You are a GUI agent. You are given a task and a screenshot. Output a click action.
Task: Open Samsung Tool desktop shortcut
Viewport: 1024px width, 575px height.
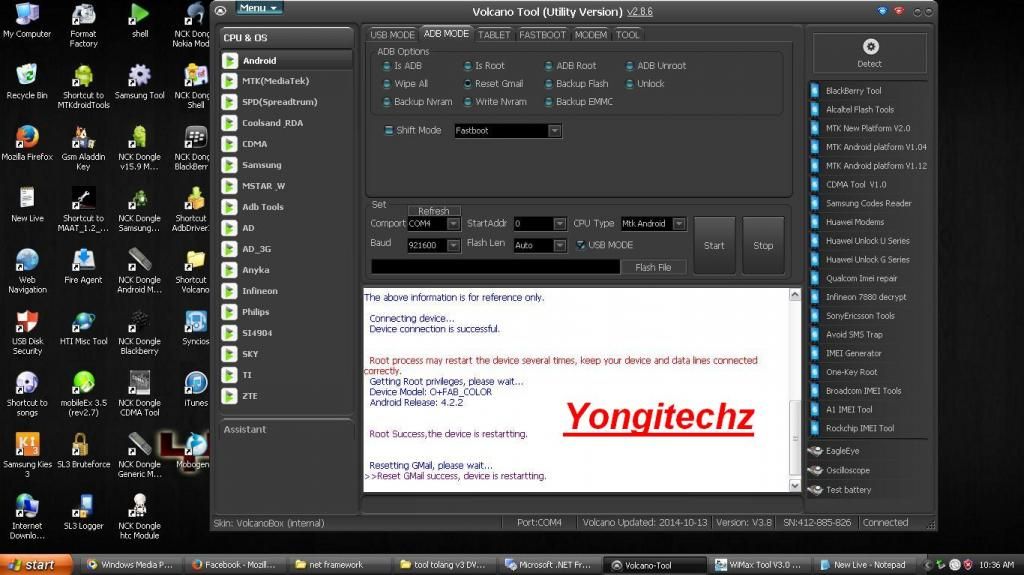[139, 82]
